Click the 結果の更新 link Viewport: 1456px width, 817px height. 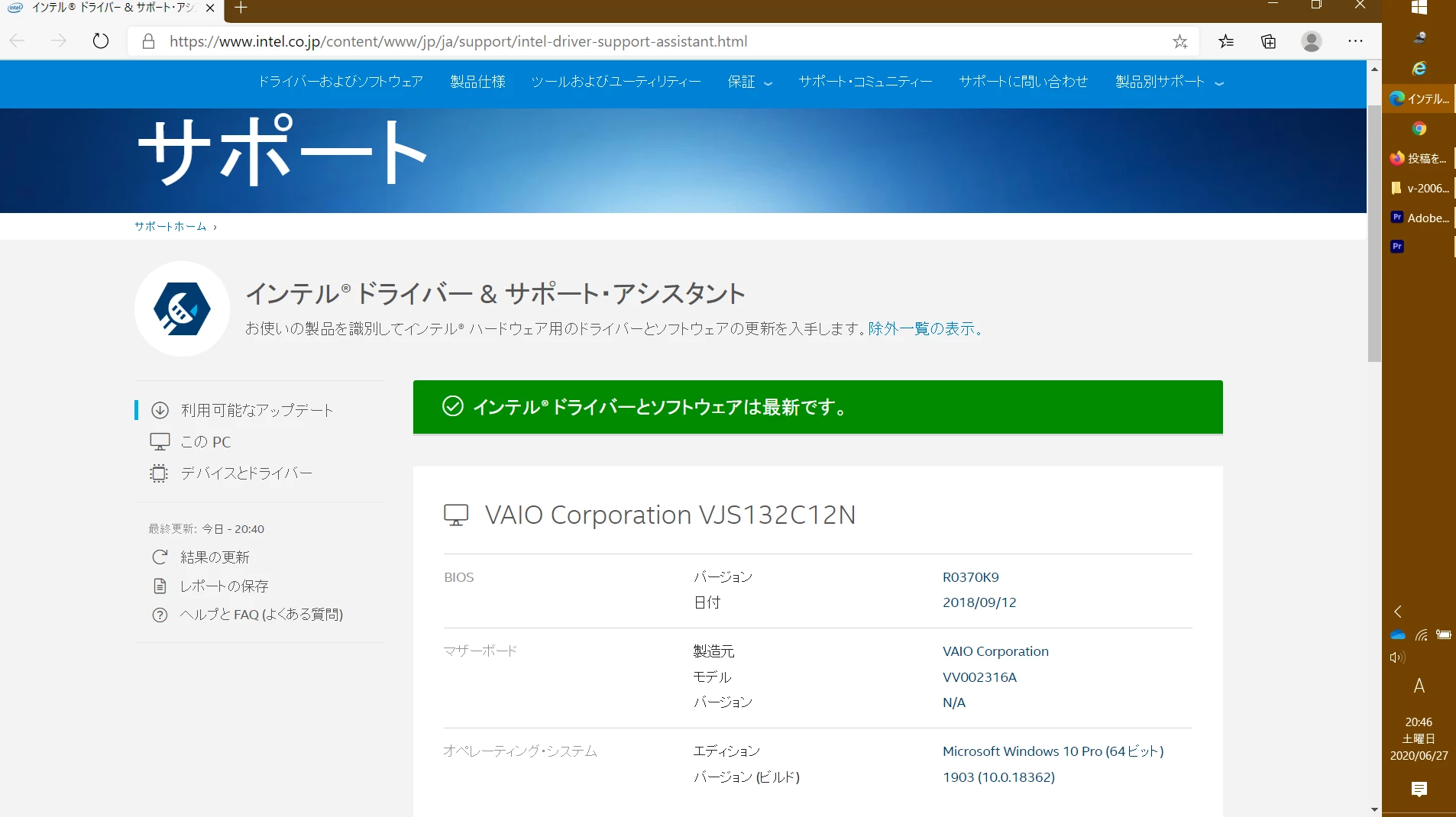pyautogui.click(x=215, y=557)
